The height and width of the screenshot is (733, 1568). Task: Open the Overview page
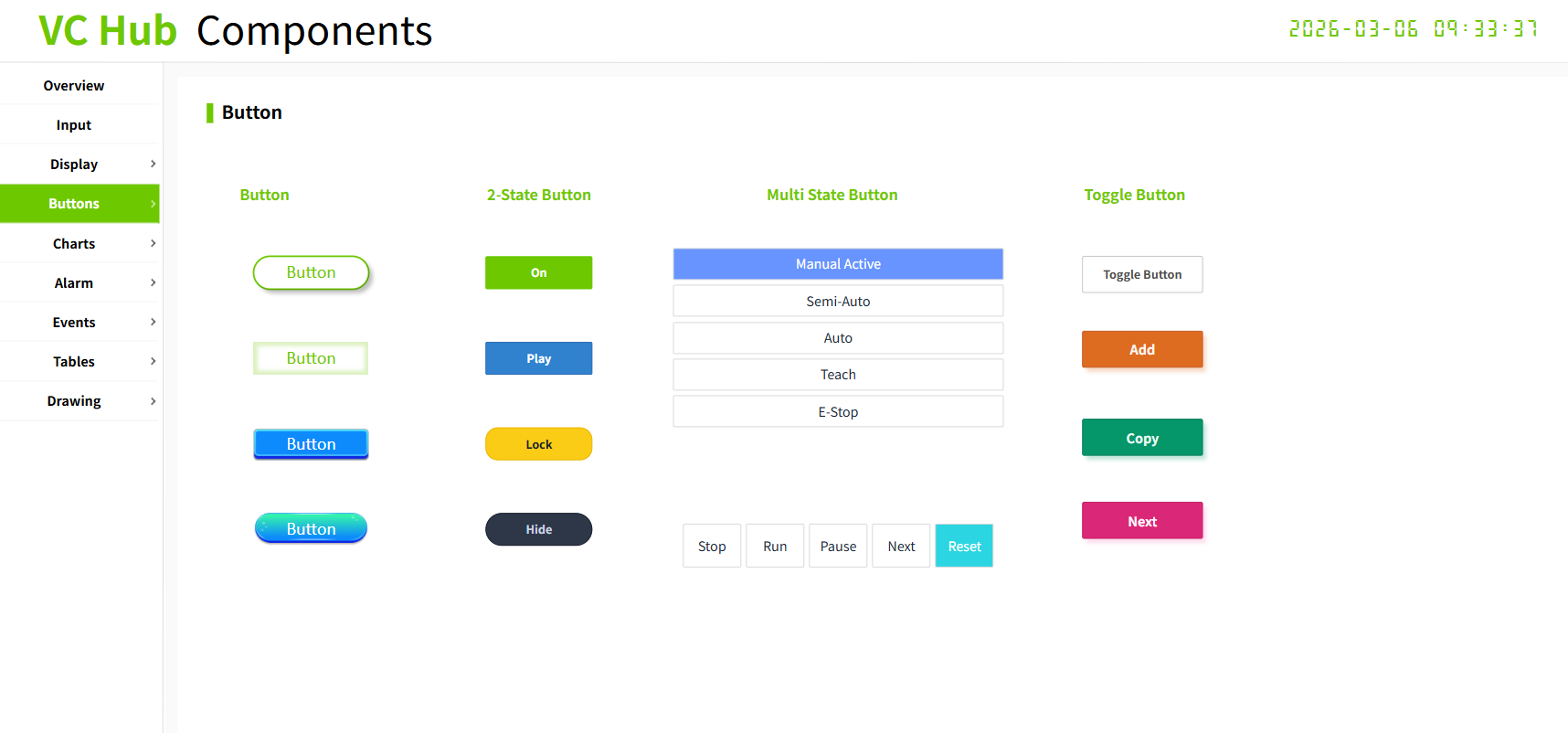coord(74,86)
